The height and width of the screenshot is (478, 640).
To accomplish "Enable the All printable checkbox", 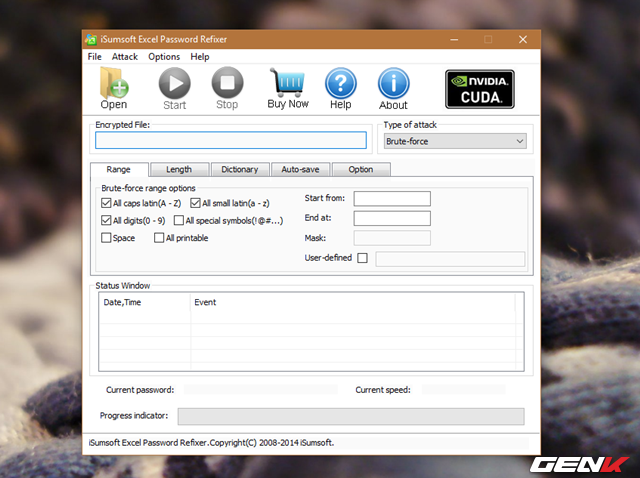I will (x=159, y=238).
